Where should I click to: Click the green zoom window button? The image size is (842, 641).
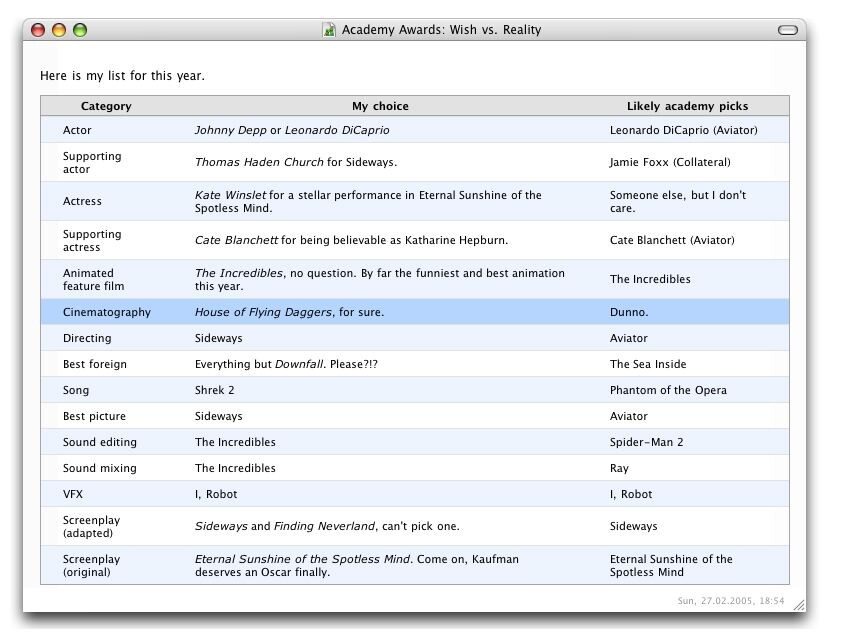click(x=80, y=30)
